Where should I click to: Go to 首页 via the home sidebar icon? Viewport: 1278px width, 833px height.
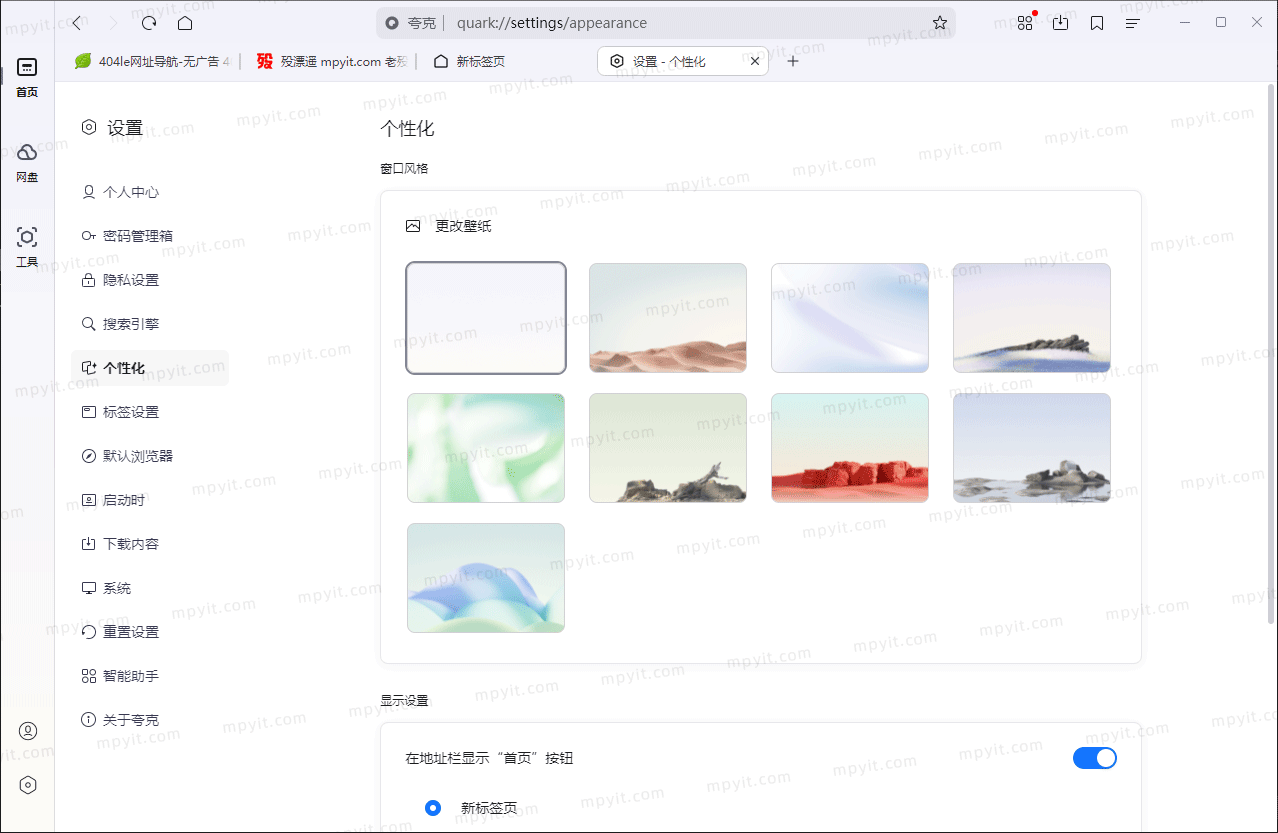point(27,75)
